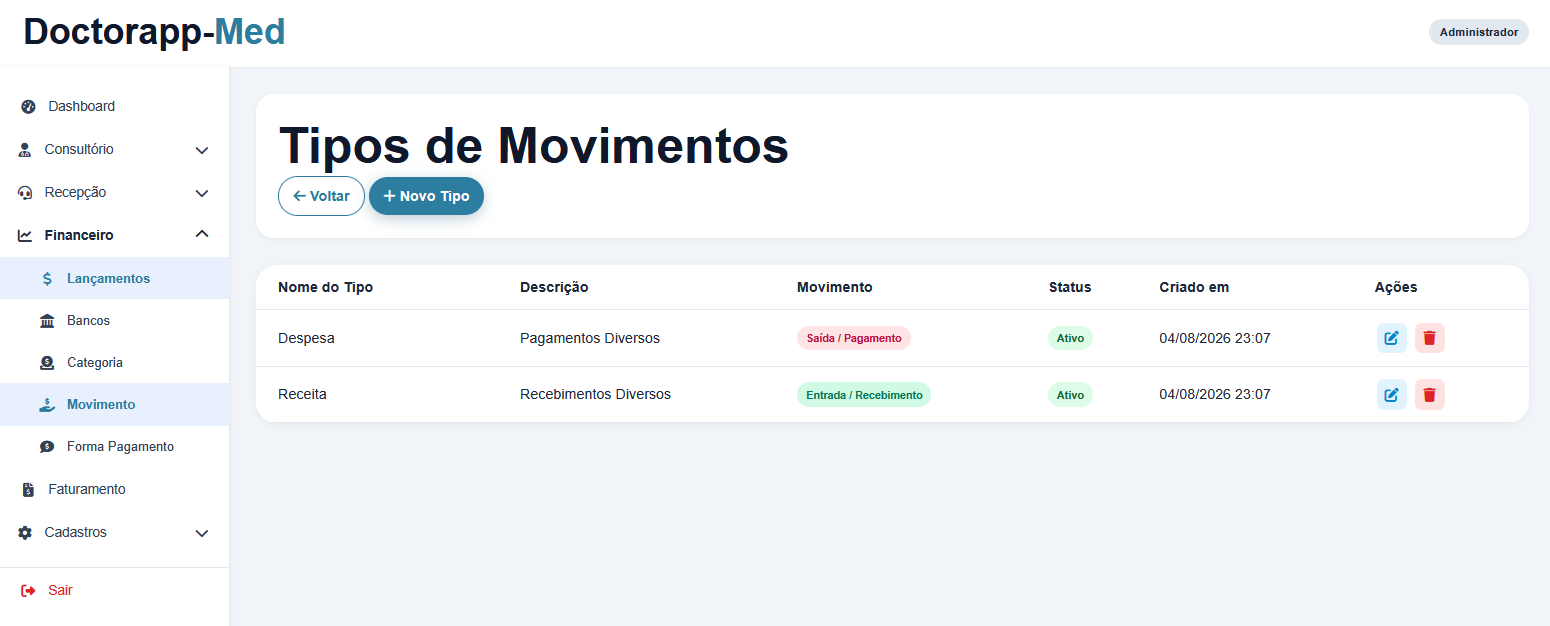
Task: Click the Movimento column header
Action: click(x=834, y=287)
